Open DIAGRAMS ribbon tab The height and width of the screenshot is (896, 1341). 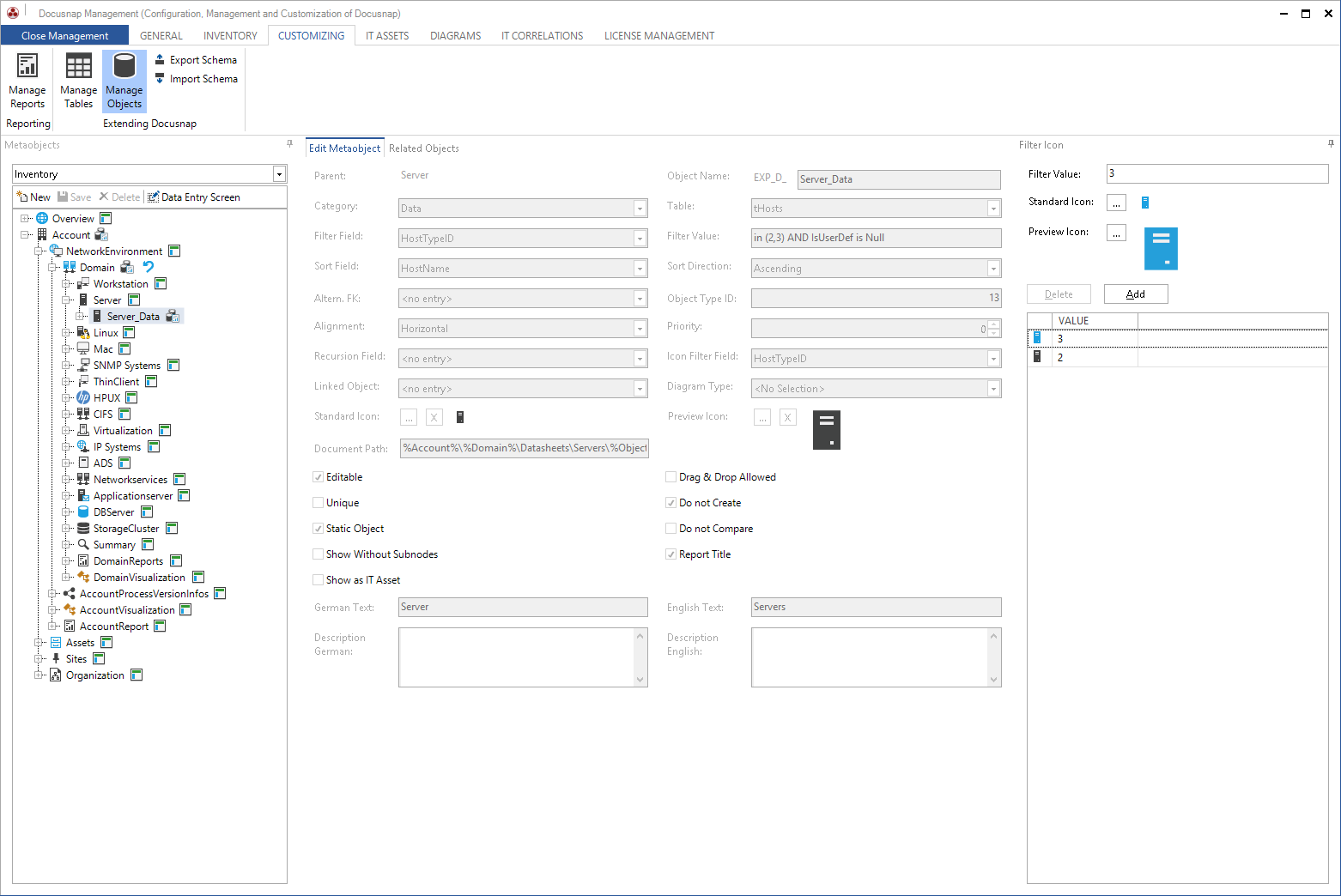click(x=456, y=36)
